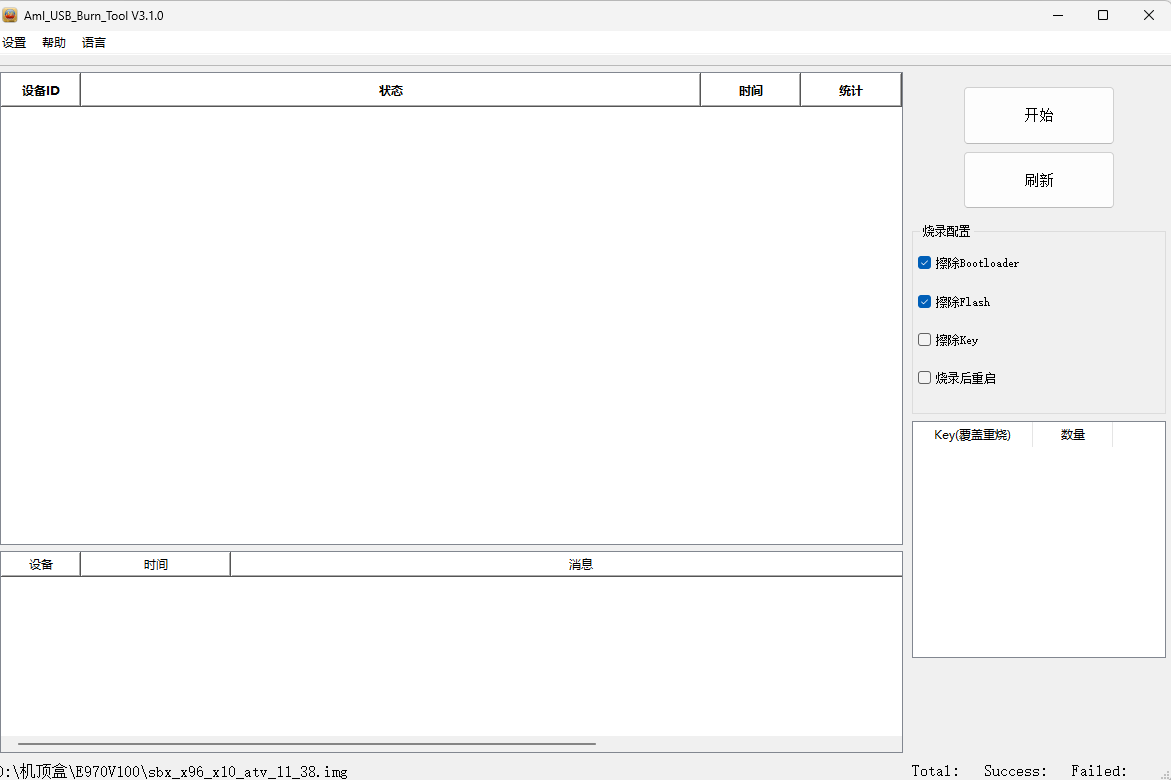The image size is (1171, 780).
Task: Open the 设置 menu
Action: (x=15, y=42)
